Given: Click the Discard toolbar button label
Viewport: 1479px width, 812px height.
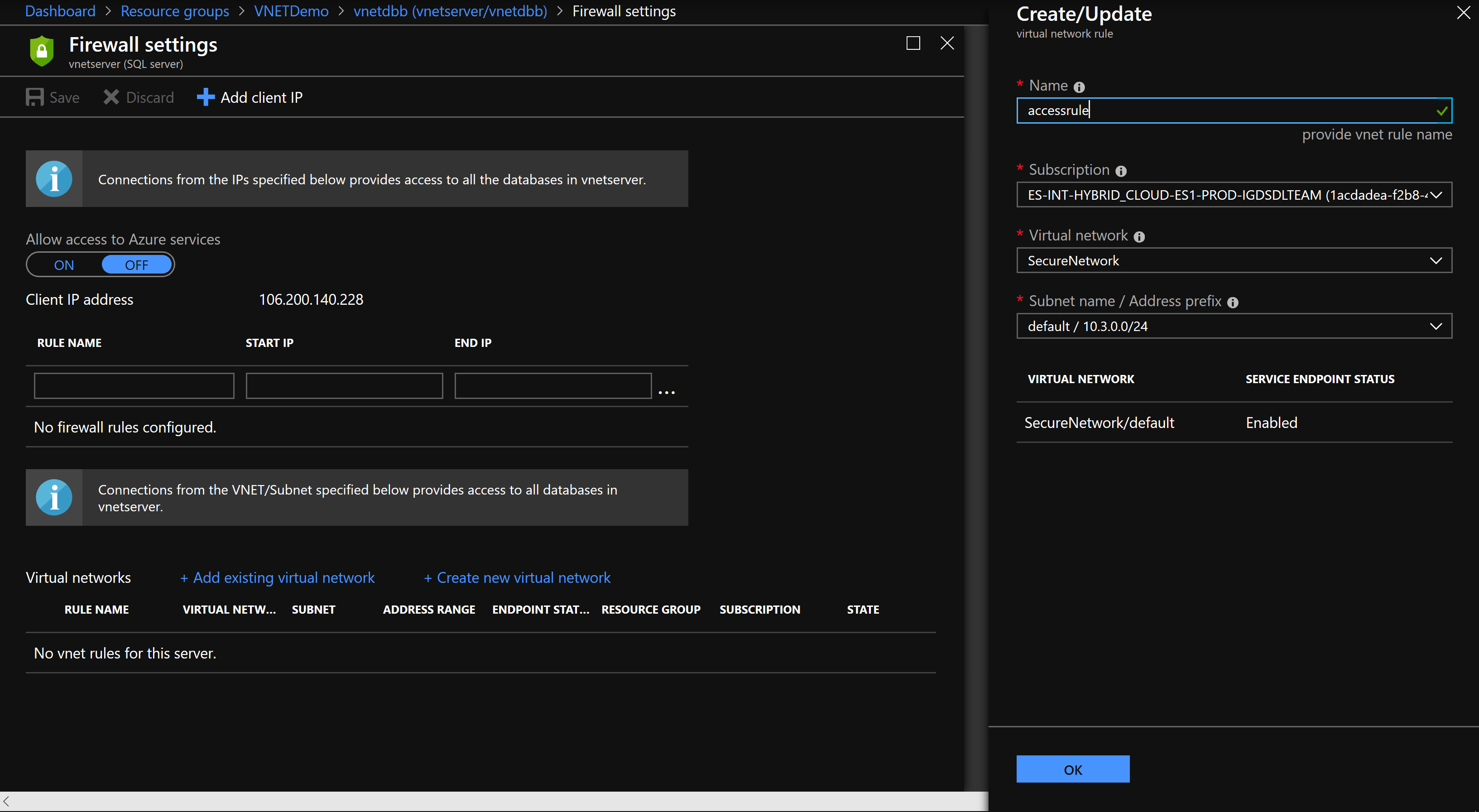Looking at the screenshot, I should tap(150, 98).
